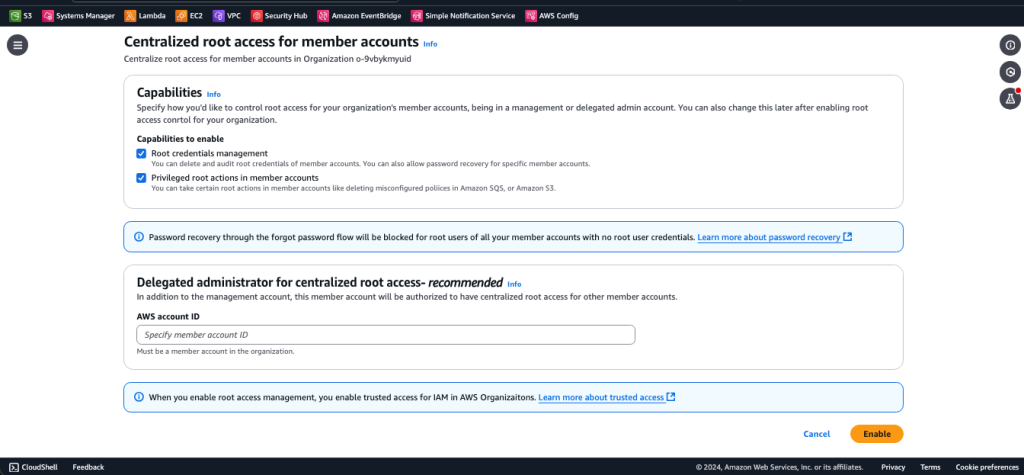
Task: Open the Privacy footer link
Action: click(x=893, y=467)
